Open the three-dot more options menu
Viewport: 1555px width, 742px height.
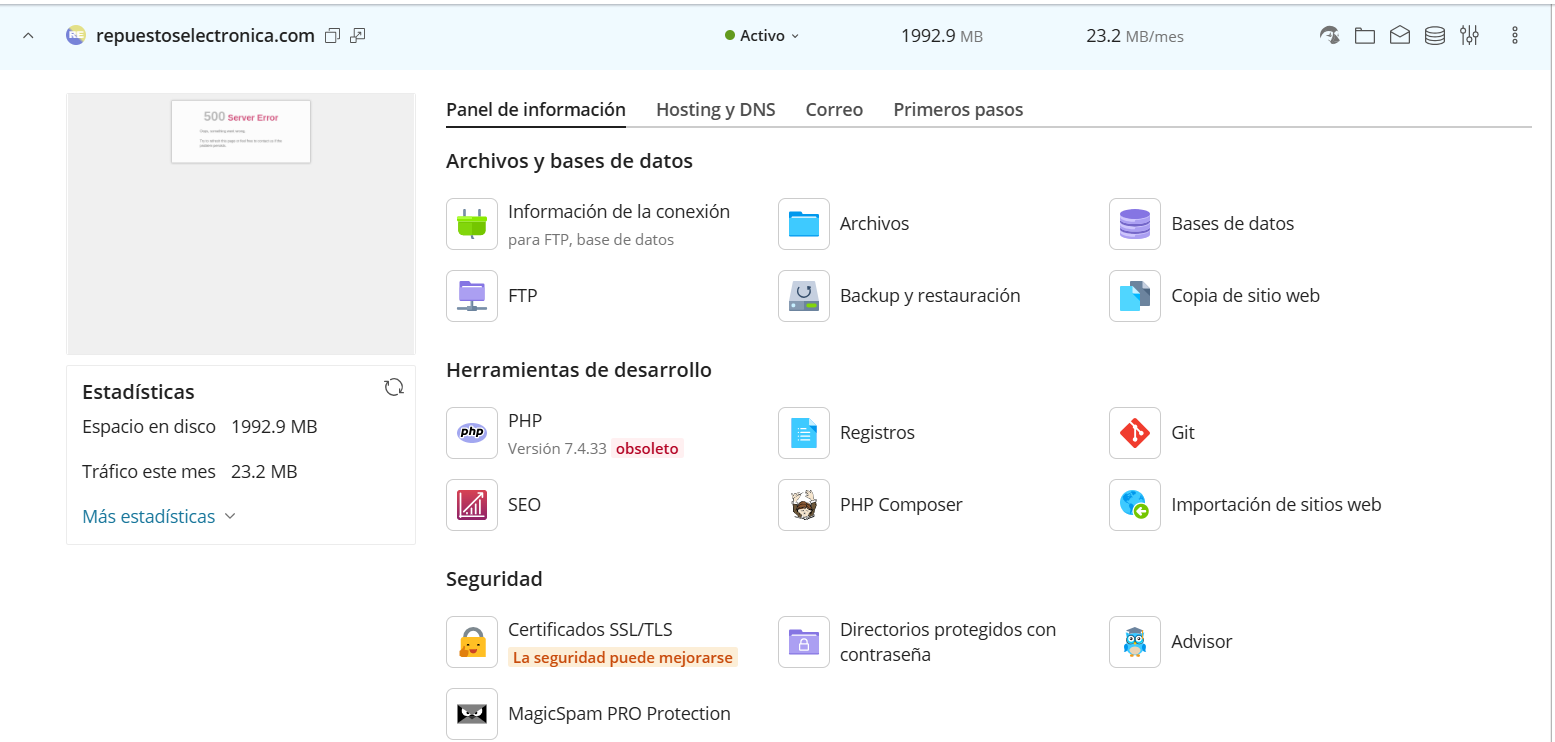(1515, 36)
